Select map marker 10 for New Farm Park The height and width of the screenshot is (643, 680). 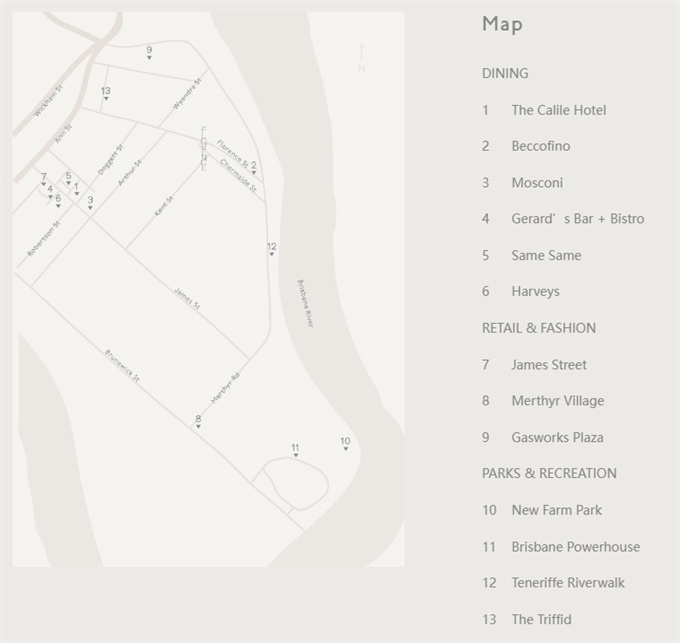[345, 444]
